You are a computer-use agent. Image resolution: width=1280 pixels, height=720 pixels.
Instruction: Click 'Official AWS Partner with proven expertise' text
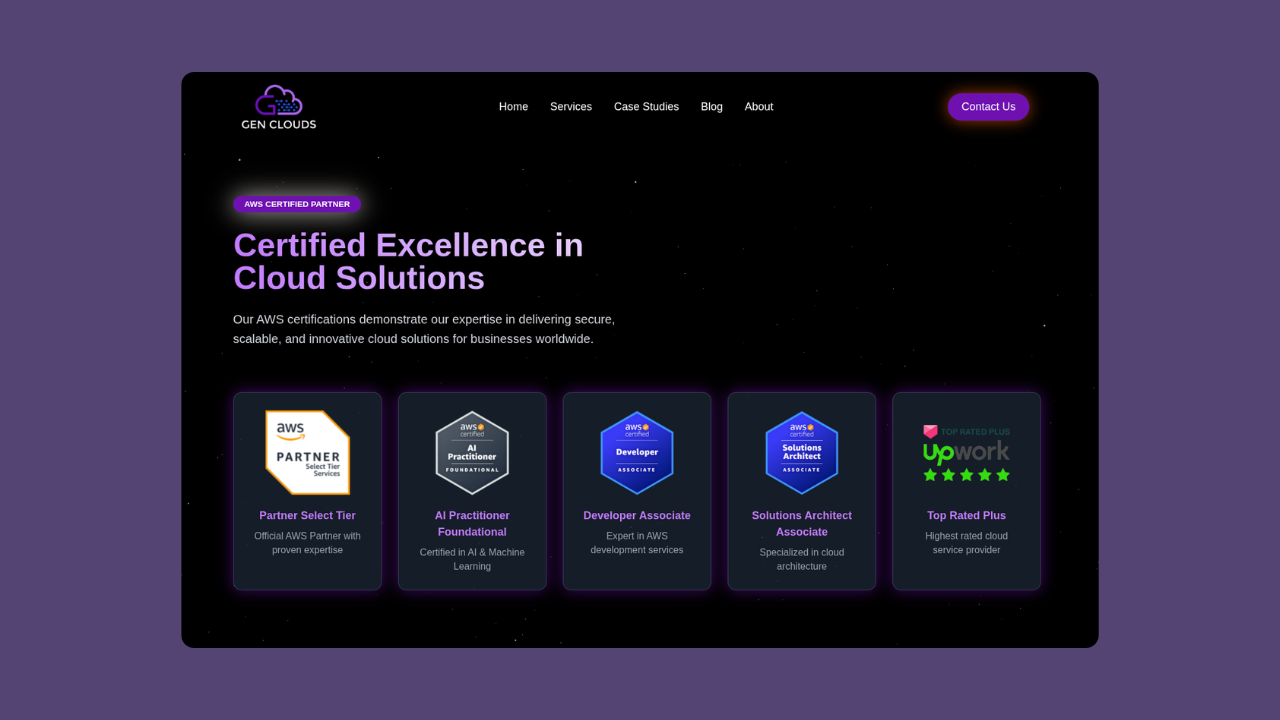coord(307,543)
